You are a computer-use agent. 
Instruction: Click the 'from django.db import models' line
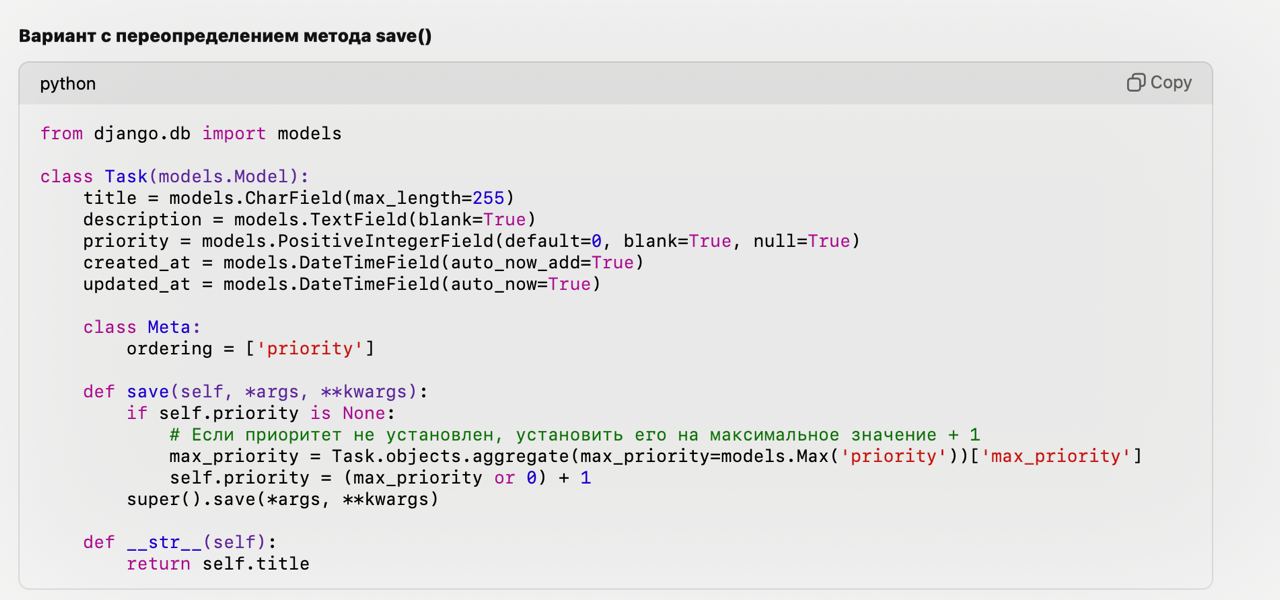(x=190, y=133)
